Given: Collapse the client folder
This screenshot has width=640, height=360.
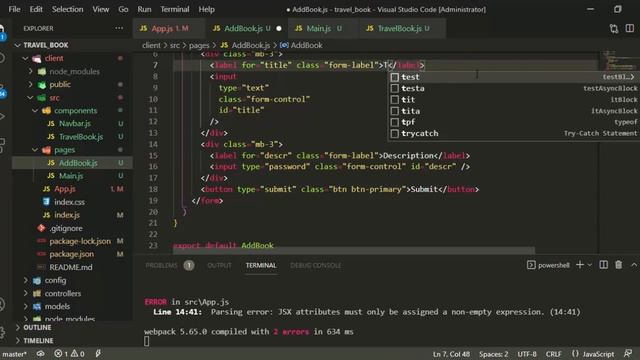Looking at the screenshot, I should (x=25, y=58).
